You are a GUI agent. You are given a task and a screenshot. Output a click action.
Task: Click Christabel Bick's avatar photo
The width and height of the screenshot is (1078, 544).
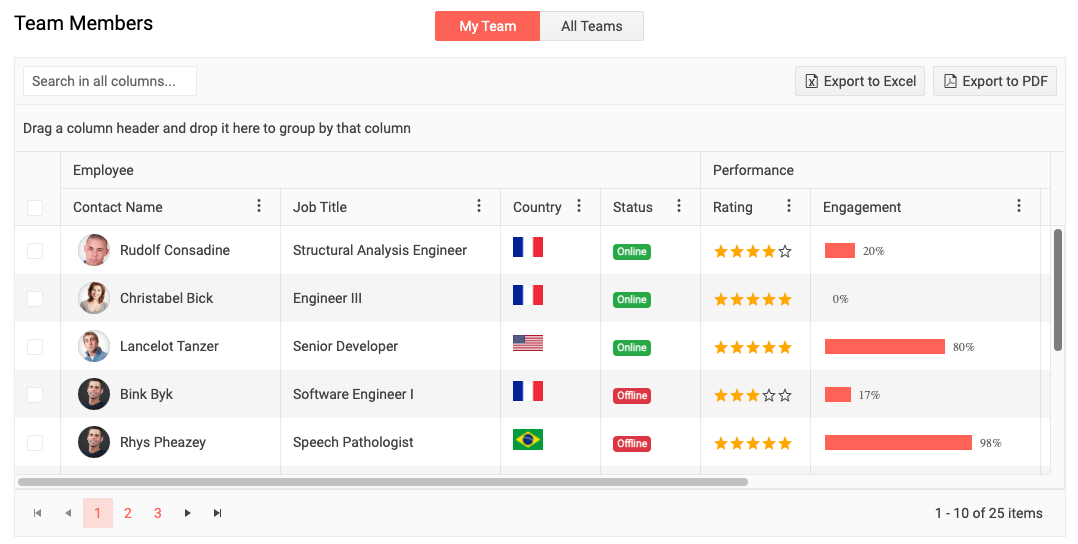click(94, 298)
